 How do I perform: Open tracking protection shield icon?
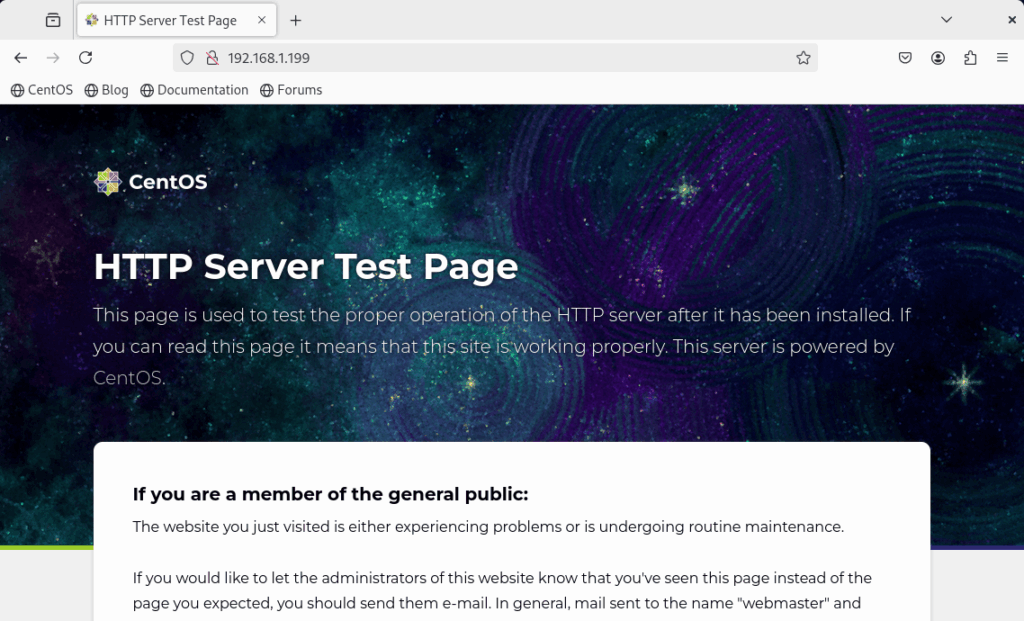pyautogui.click(x=187, y=58)
